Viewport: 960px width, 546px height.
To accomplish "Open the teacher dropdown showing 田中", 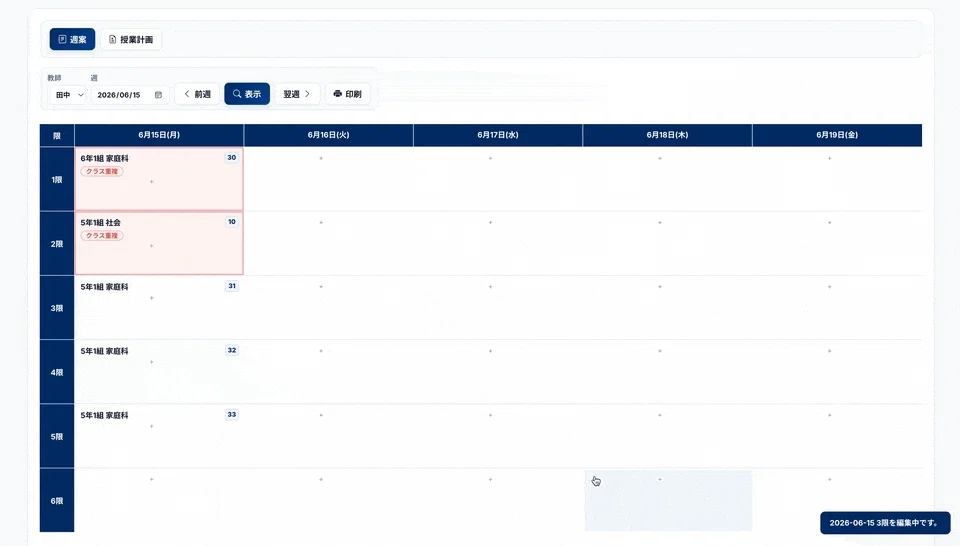I will click(x=69, y=95).
